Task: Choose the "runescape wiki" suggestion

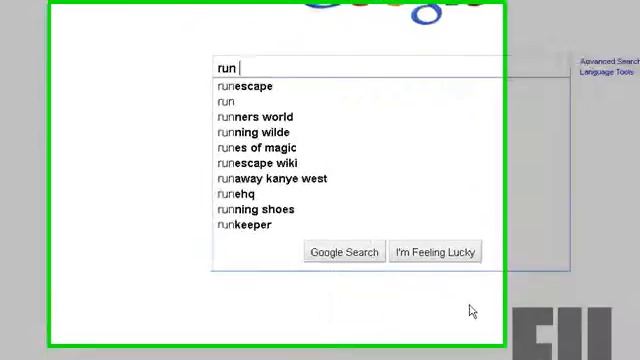Action: tap(257, 163)
